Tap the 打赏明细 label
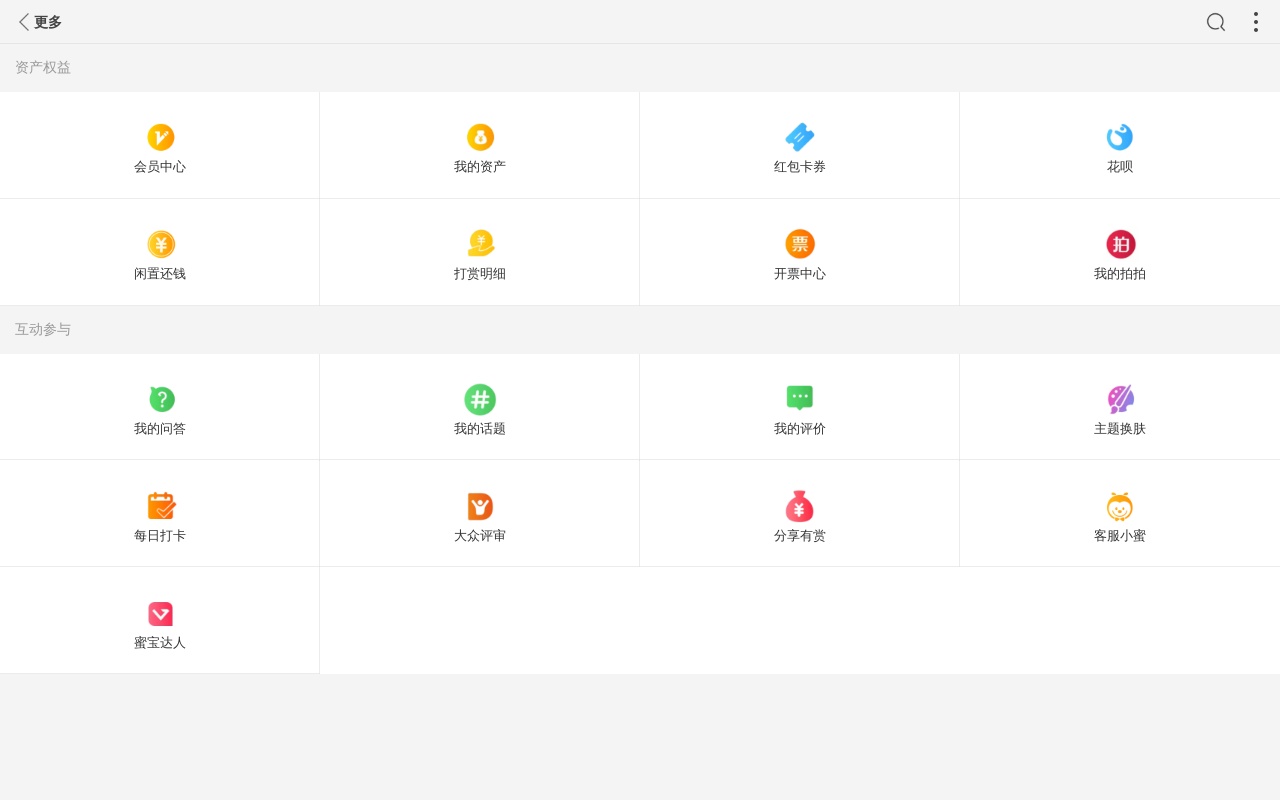 [x=480, y=274]
